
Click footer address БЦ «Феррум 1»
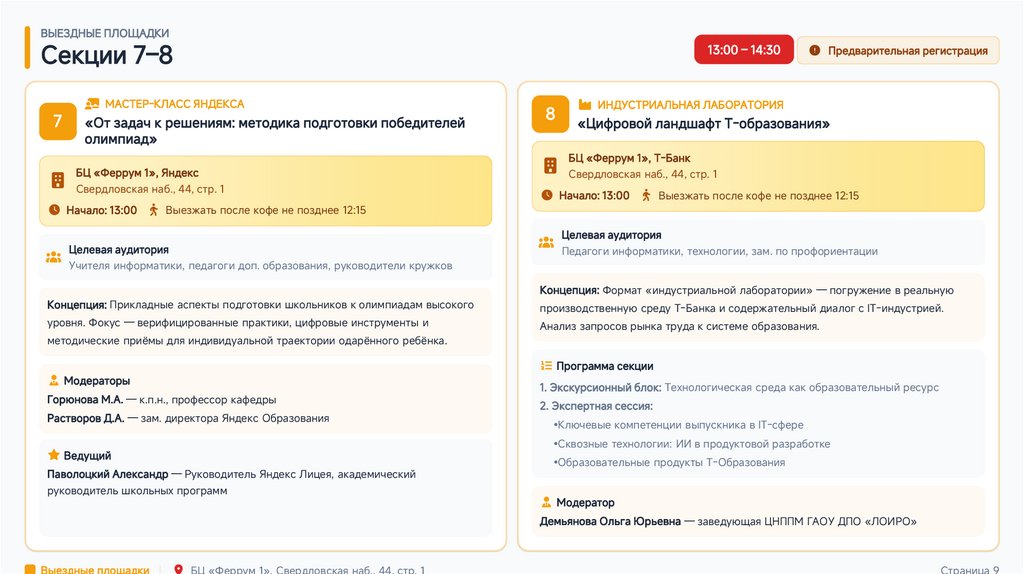click(x=308, y=569)
